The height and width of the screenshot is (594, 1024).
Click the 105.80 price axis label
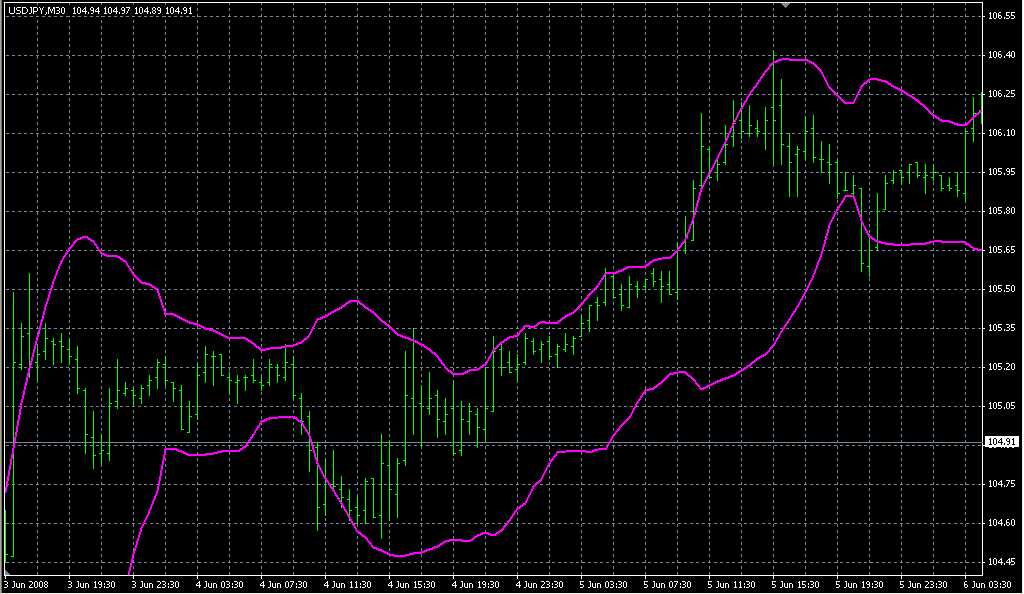pos(1001,211)
